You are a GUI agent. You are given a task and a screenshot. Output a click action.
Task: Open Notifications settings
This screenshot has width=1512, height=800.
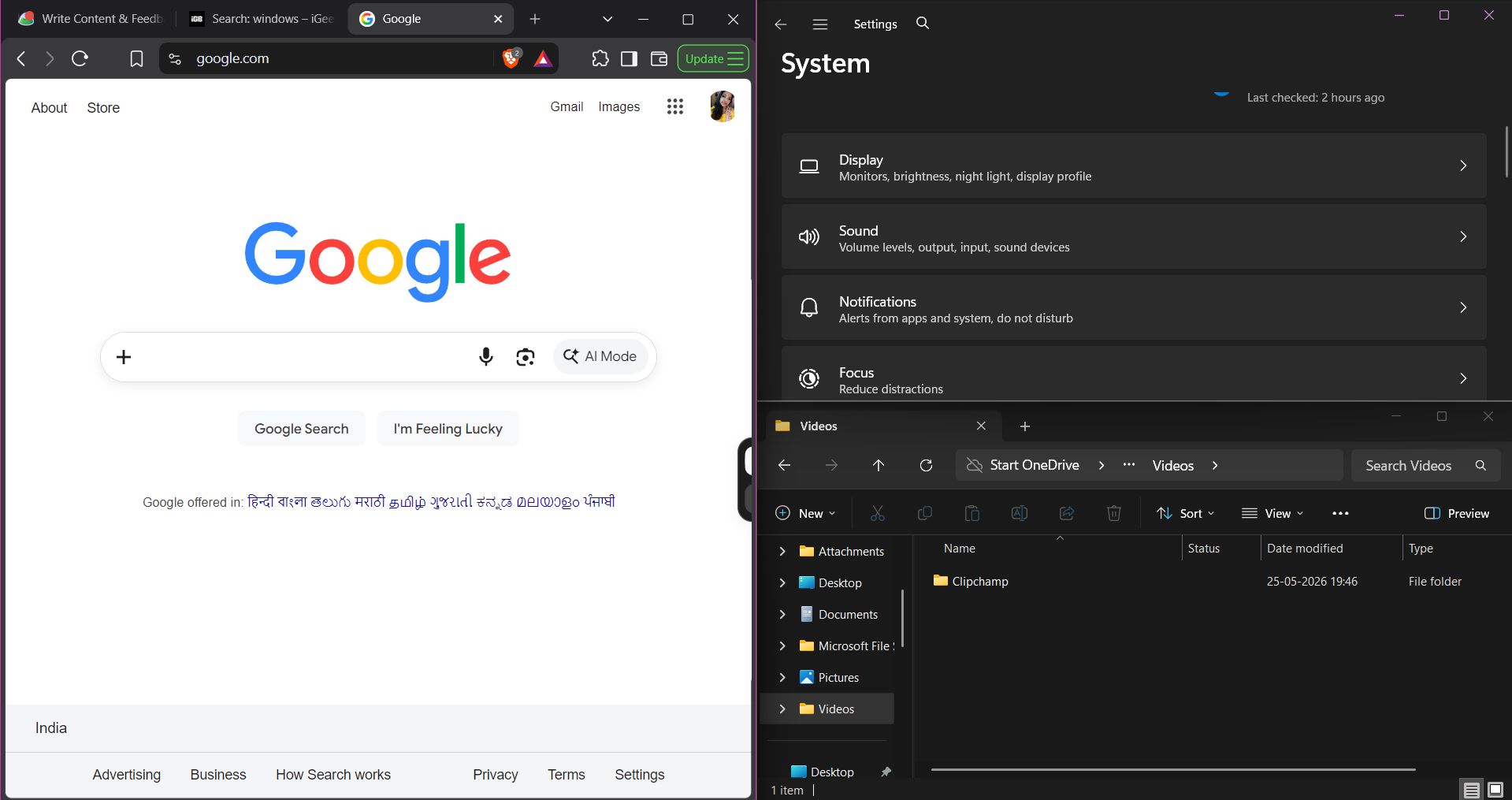[1134, 307]
